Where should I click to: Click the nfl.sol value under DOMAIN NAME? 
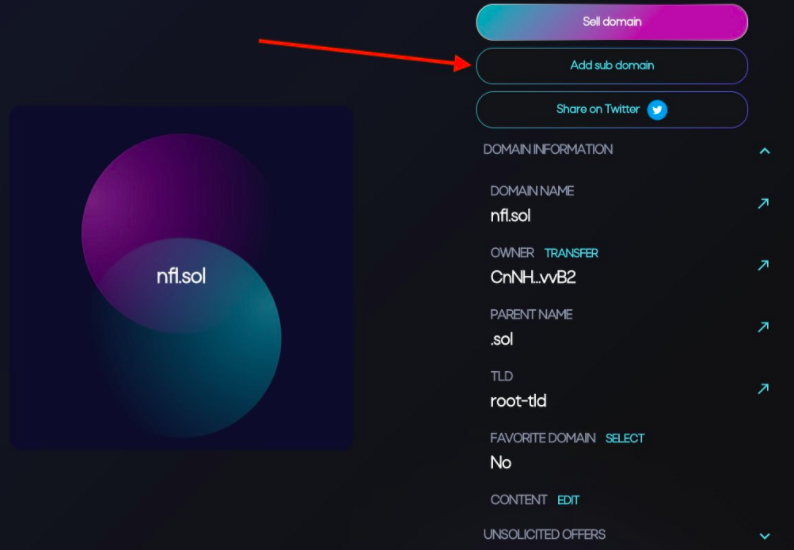(510, 216)
